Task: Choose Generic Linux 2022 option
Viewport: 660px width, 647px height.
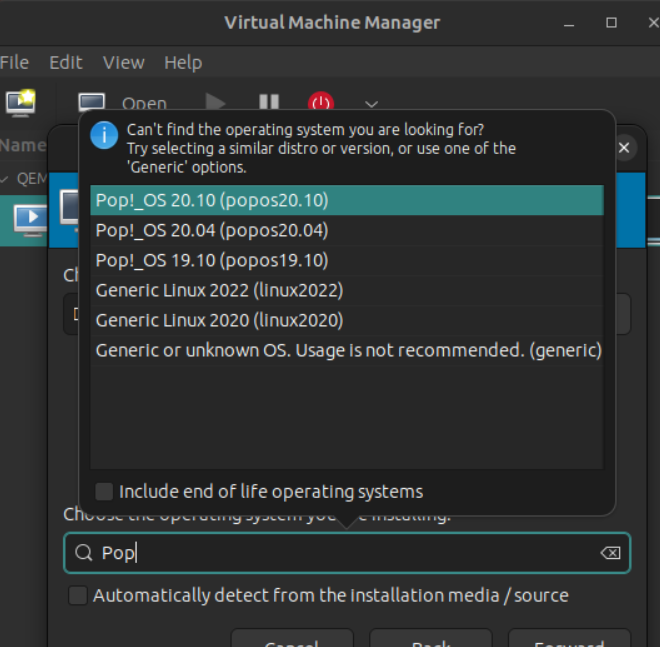Action: [x=219, y=290]
